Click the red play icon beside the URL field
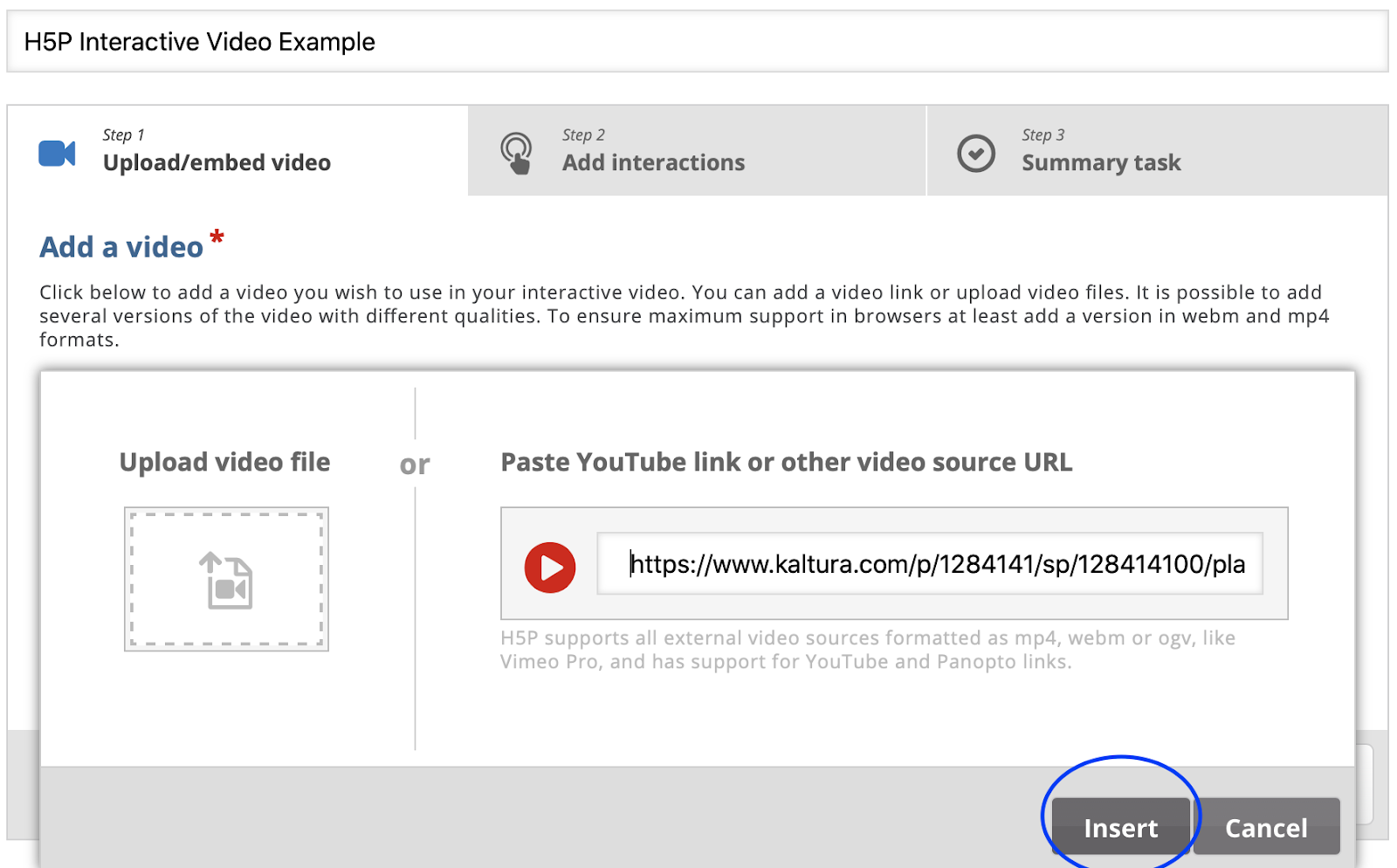The image size is (1397, 868). click(x=550, y=568)
